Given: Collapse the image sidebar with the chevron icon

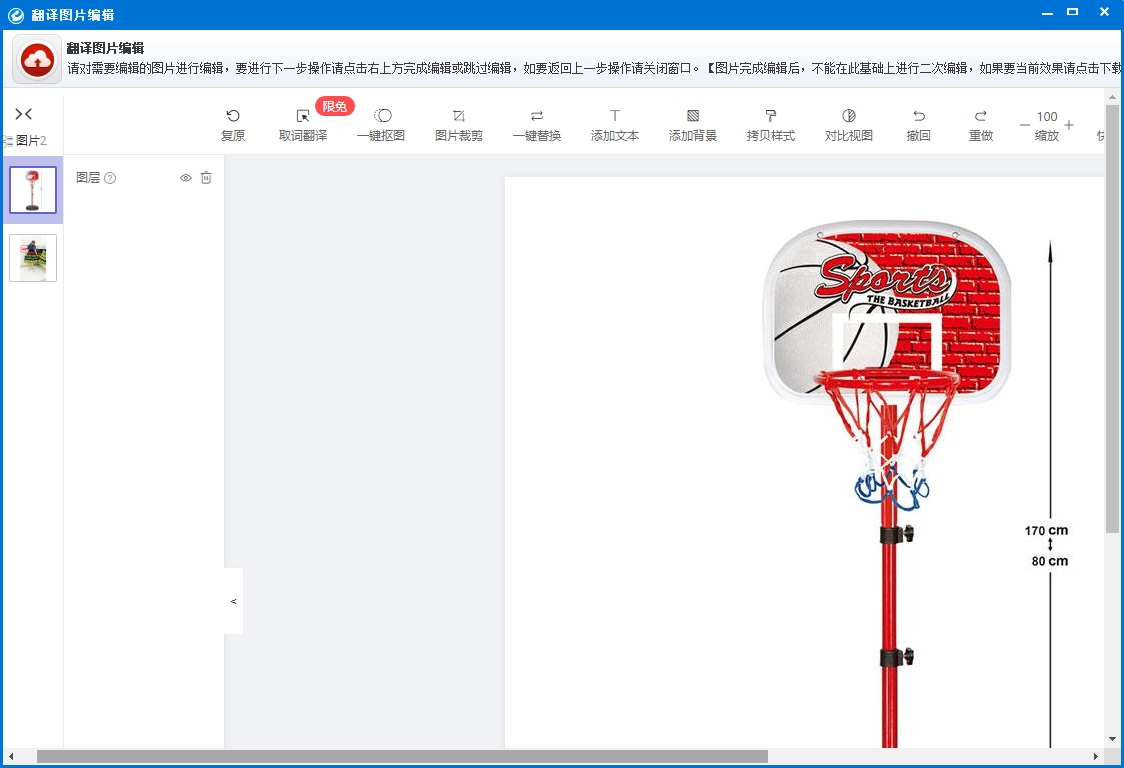Looking at the screenshot, I should pyautogui.click(x=24, y=114).
